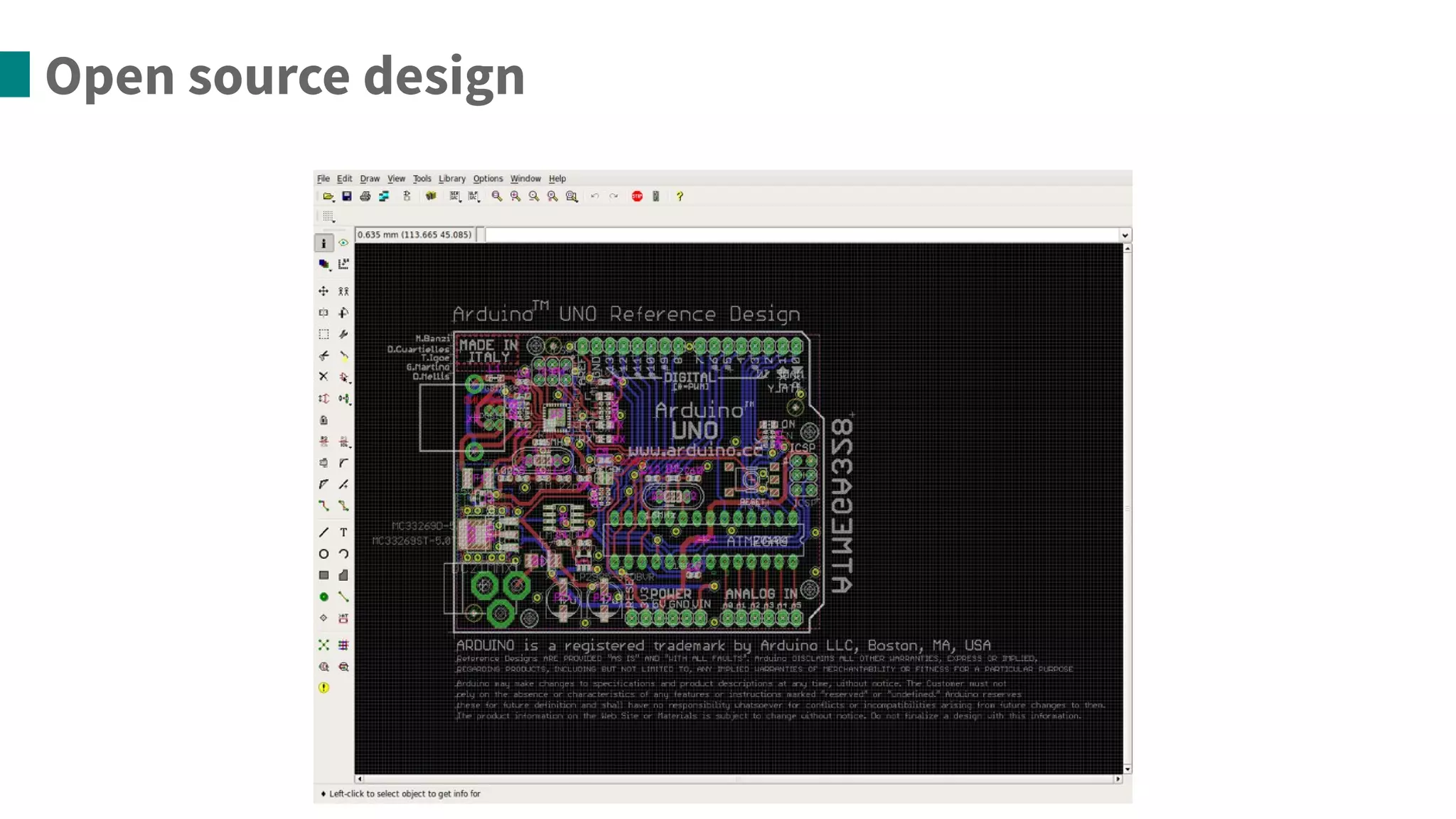Click the Help question mark button
Image resolution: width=1456 pixels, height=819 pixels.
(680, 196)
